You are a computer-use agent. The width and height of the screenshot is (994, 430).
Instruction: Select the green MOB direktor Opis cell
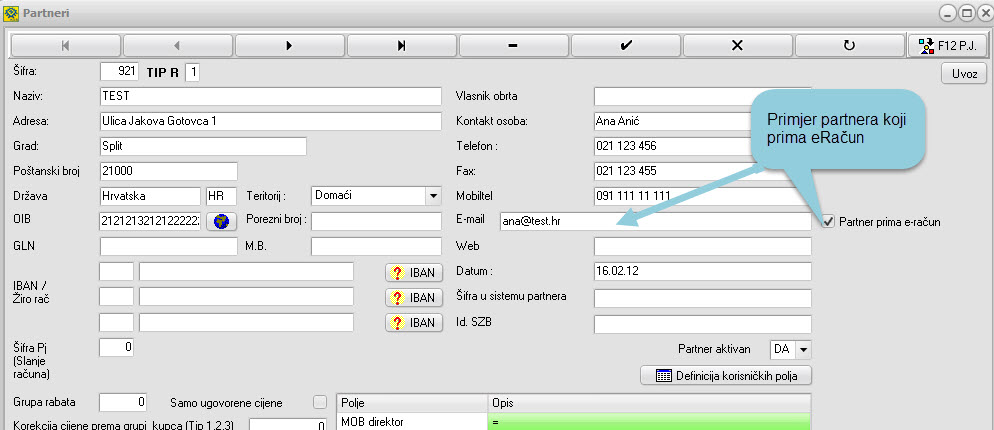click(x=646, y=423)
